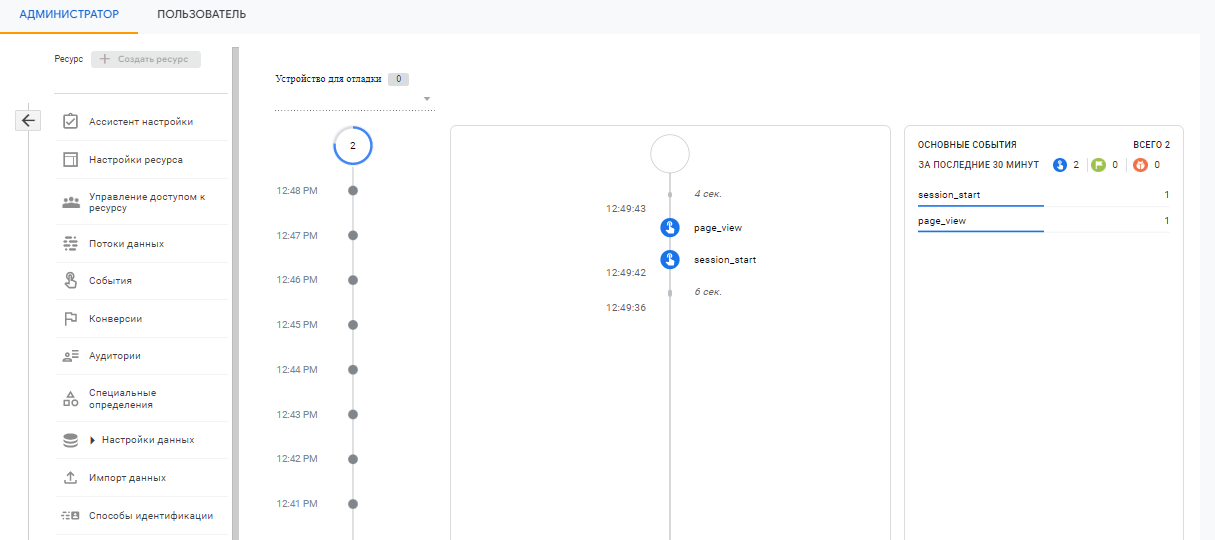Select page_view row in top events
The width and height of the screenshot is (1215, 540).
coord(1043,221)
